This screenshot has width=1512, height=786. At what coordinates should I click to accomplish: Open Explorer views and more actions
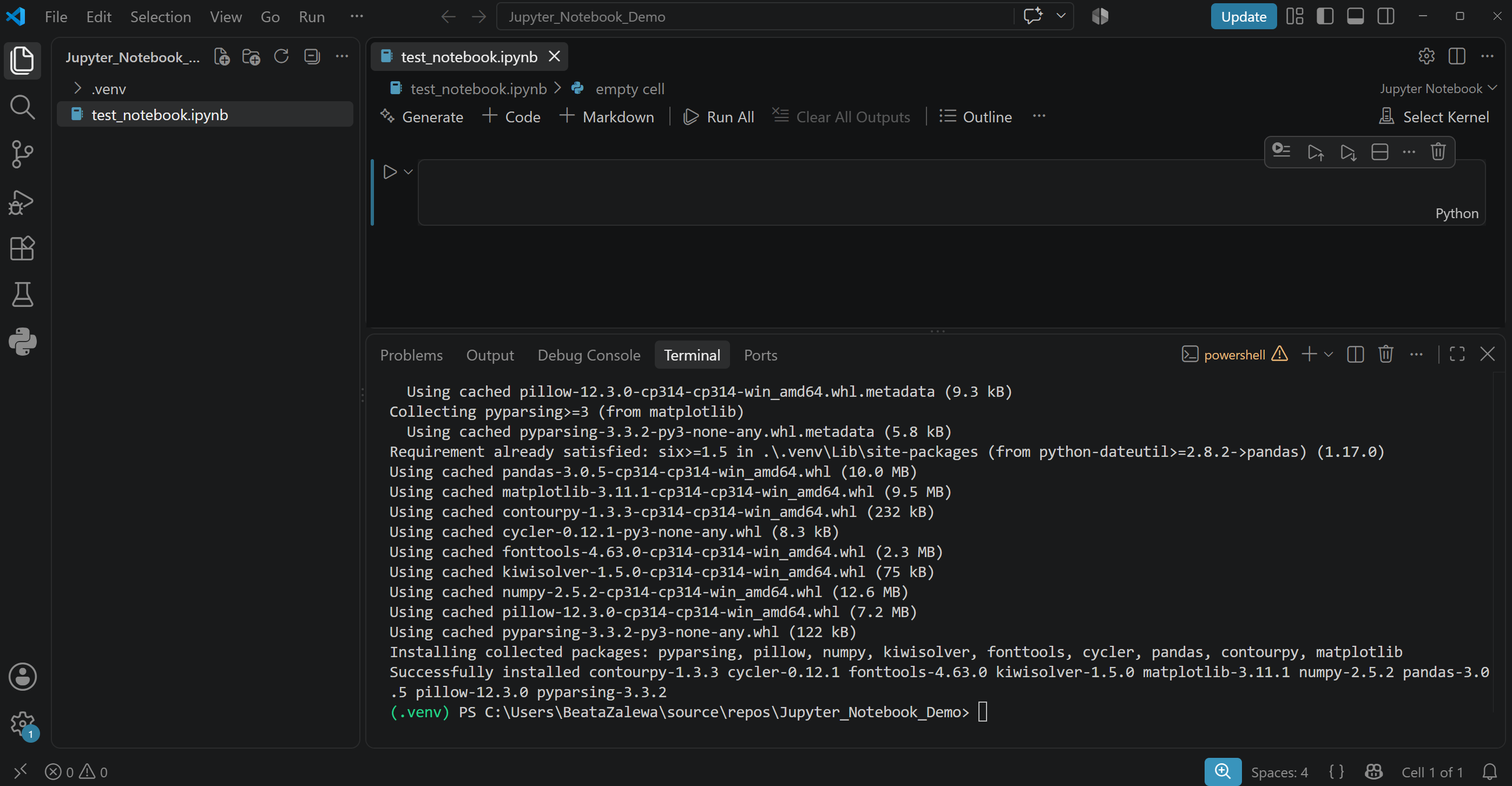(341, 57)
